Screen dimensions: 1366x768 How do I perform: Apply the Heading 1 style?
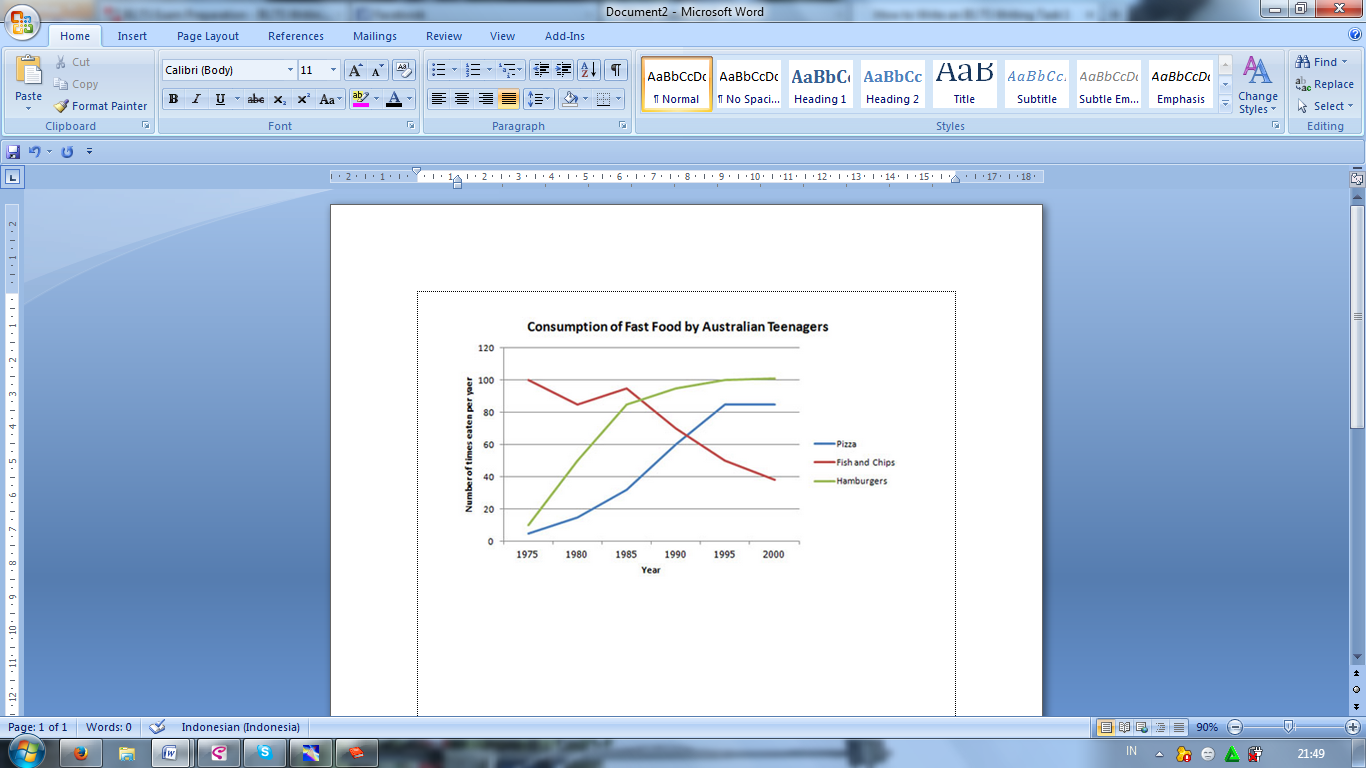point(820,84)
